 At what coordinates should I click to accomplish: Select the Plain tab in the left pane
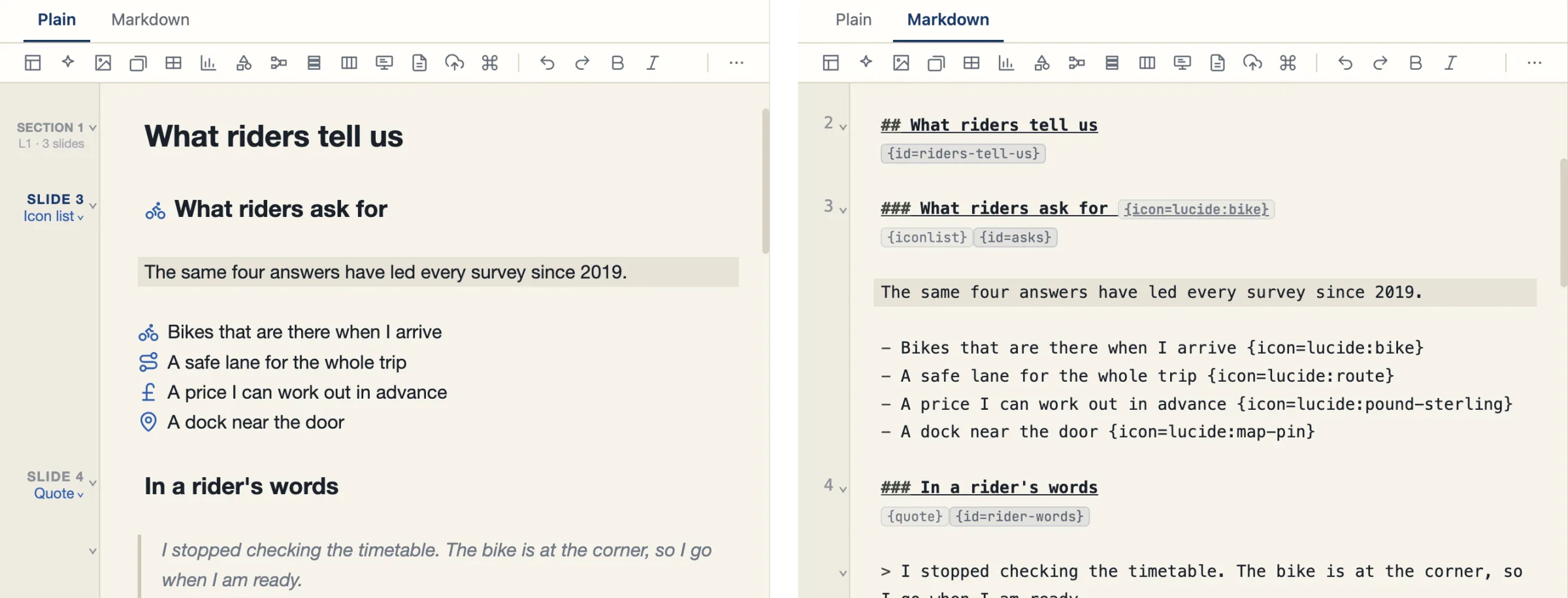pyautogui.click(x=57, y=20)
